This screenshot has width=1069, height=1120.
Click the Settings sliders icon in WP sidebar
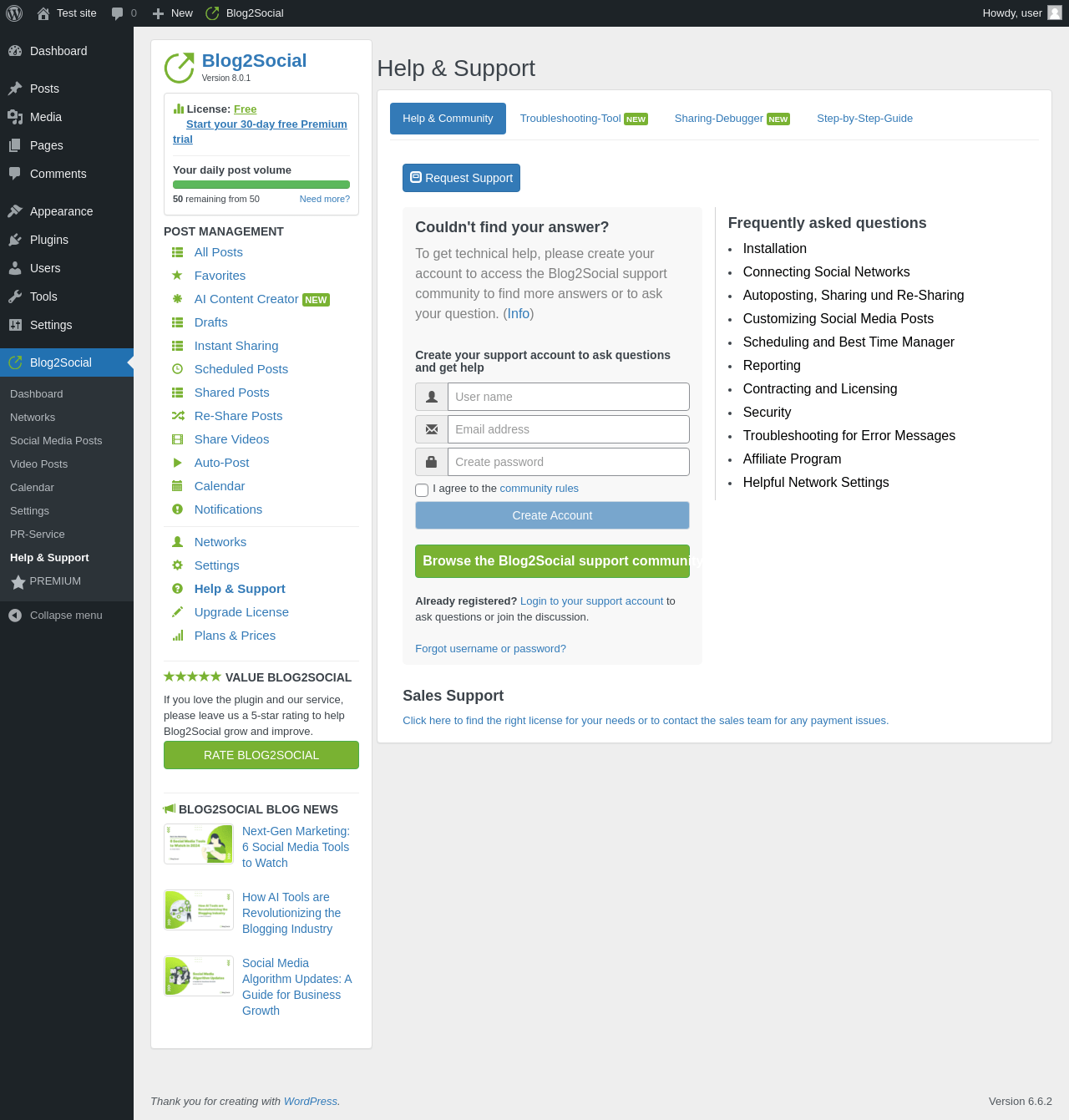[15, 325]
